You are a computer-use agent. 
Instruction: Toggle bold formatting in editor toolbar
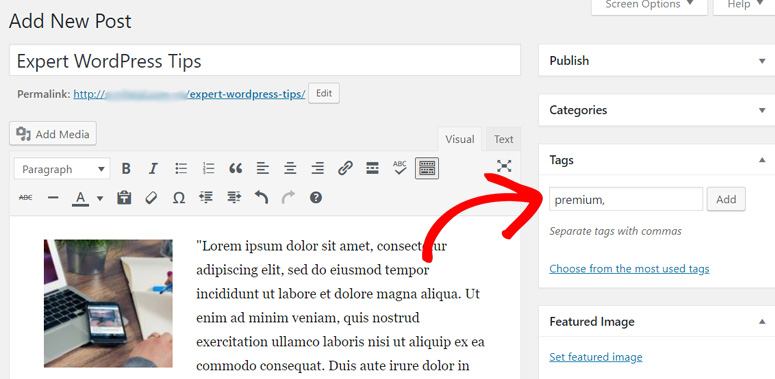point(126,169)
